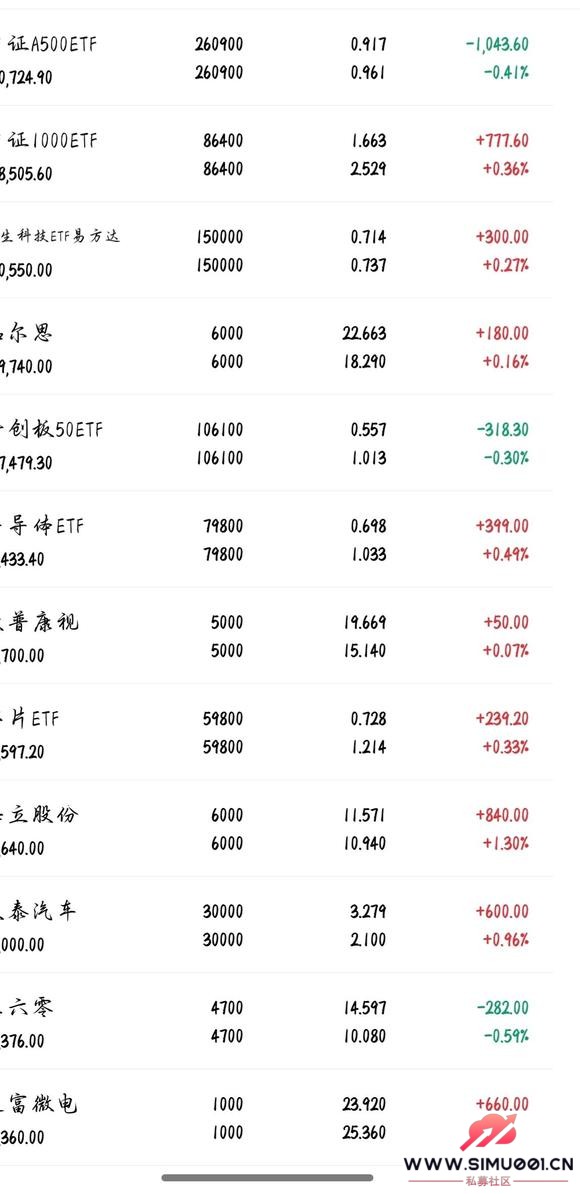Select the 六零 holding row
580x1194 pixels.
click(276, 1021)
